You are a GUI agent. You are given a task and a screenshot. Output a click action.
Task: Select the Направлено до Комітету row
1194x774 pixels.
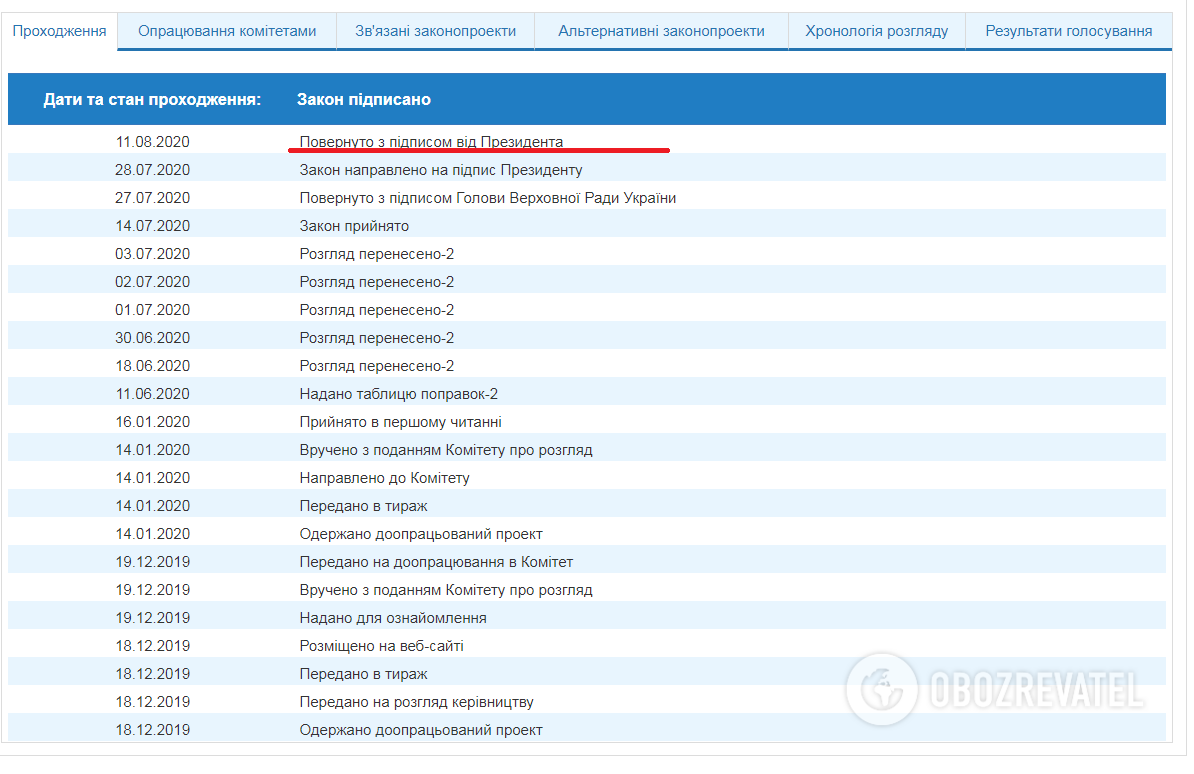pos(384,478)
